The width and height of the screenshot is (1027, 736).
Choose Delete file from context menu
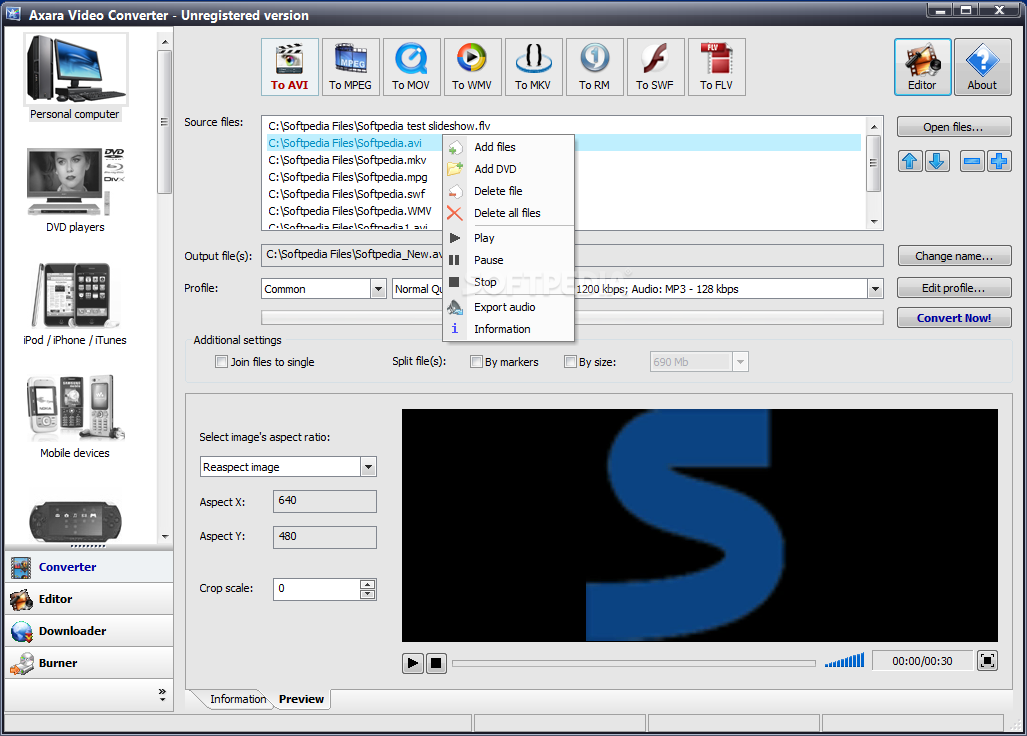tap(508, 191)
